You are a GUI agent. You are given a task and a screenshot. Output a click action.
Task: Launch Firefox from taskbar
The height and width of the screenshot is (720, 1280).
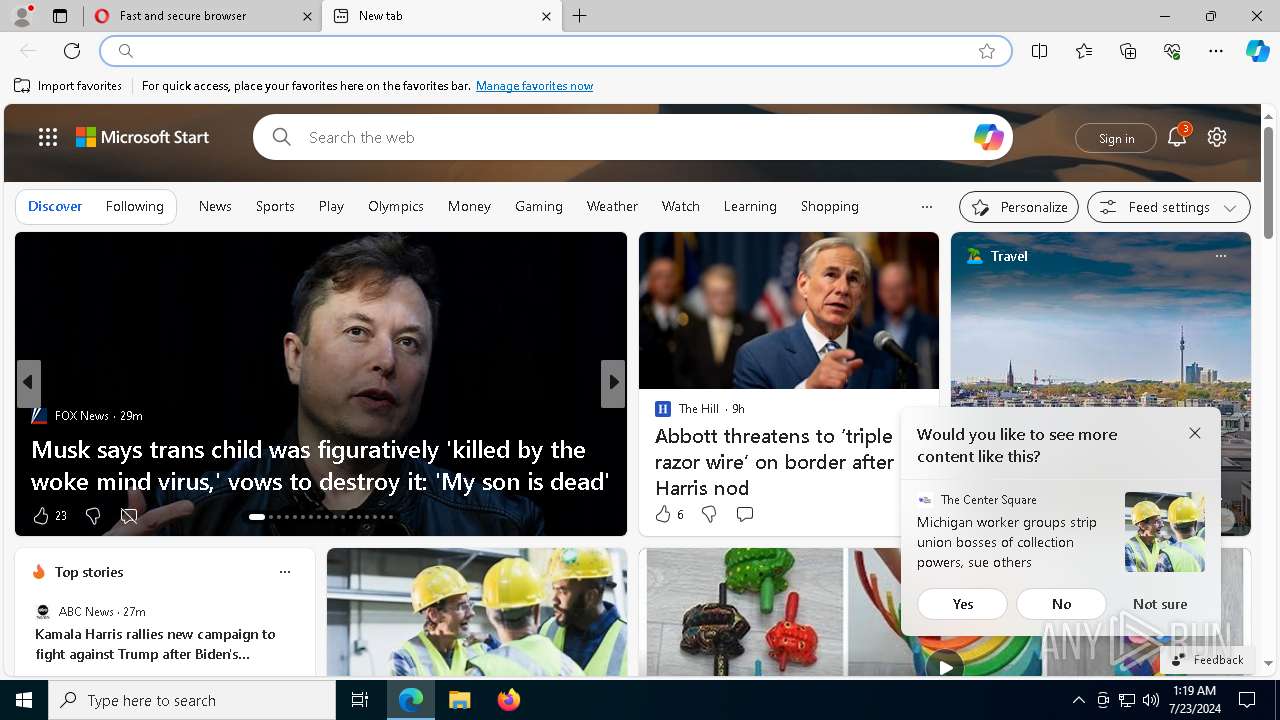pos(509,700)
